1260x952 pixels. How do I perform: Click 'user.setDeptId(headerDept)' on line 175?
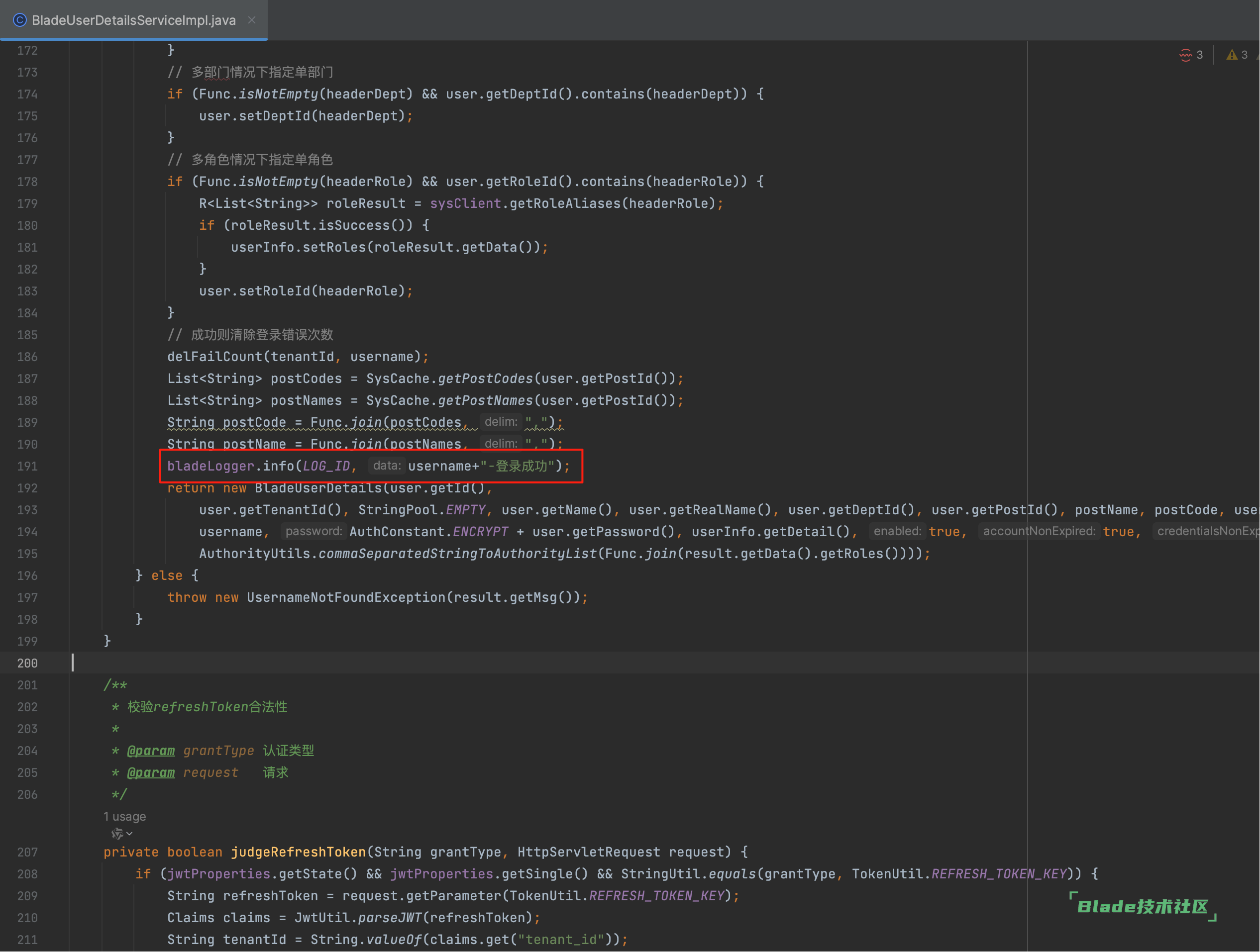point(303,115)
